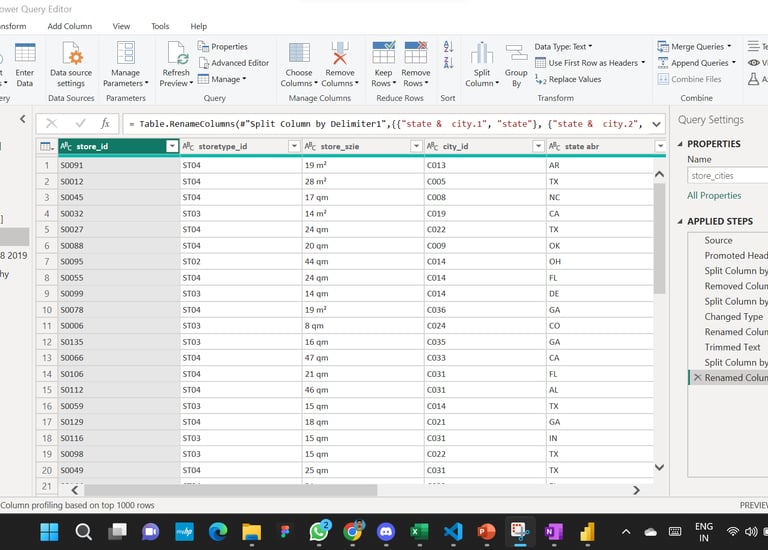Delete the selected Renamed Columns step
This screenshot has width=768, height=550.
click(x=697, y=378)
